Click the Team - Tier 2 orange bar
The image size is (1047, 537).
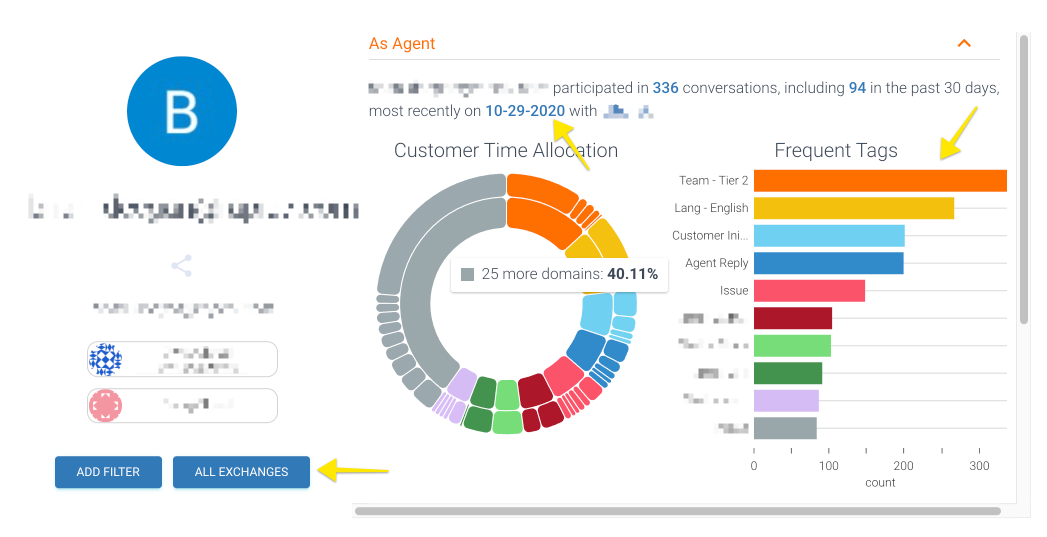pyautogui.click(x=880, y=181)
